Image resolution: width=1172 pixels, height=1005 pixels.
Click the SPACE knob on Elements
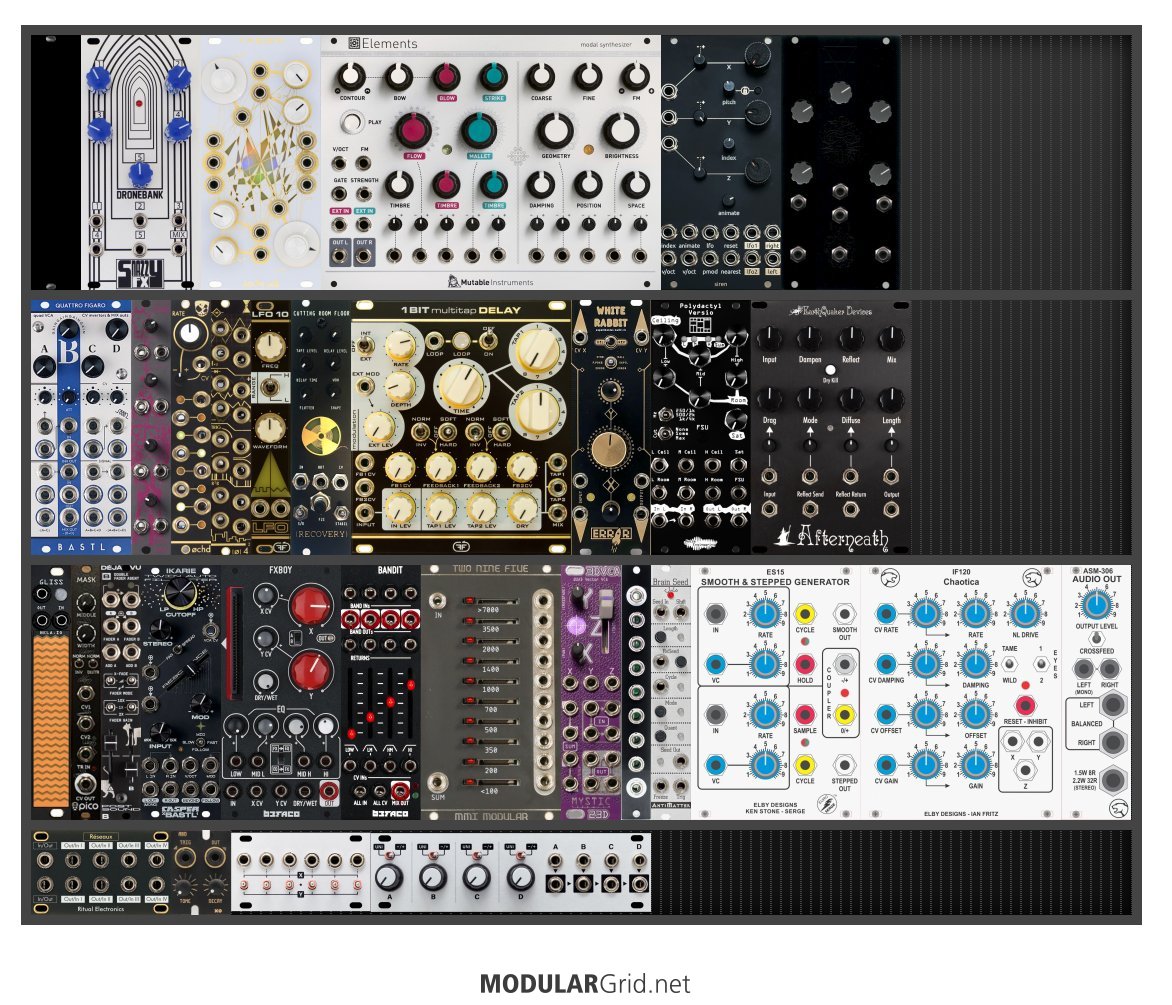(635, 185)
